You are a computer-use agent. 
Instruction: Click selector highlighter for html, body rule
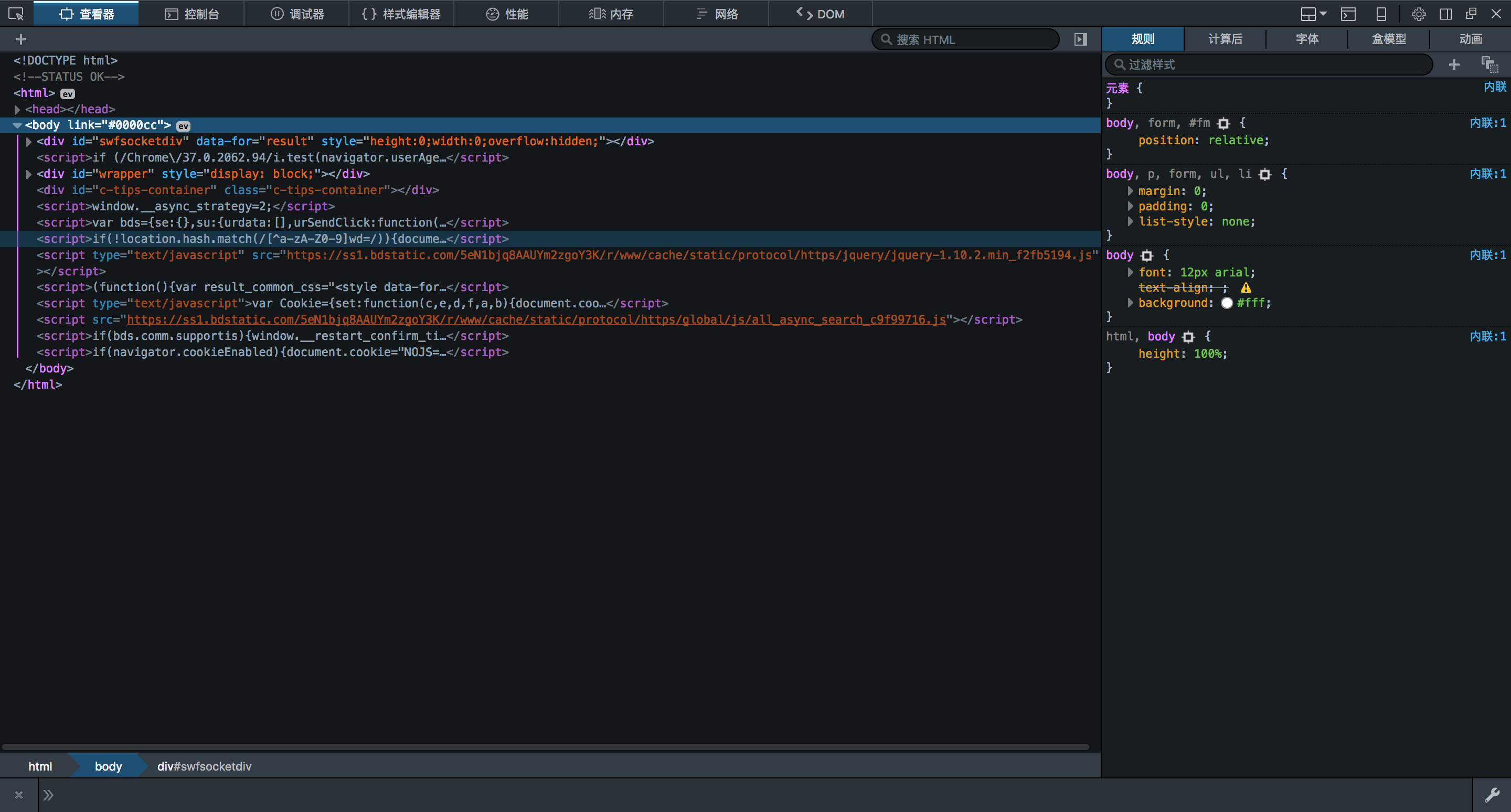point(1188,337)
